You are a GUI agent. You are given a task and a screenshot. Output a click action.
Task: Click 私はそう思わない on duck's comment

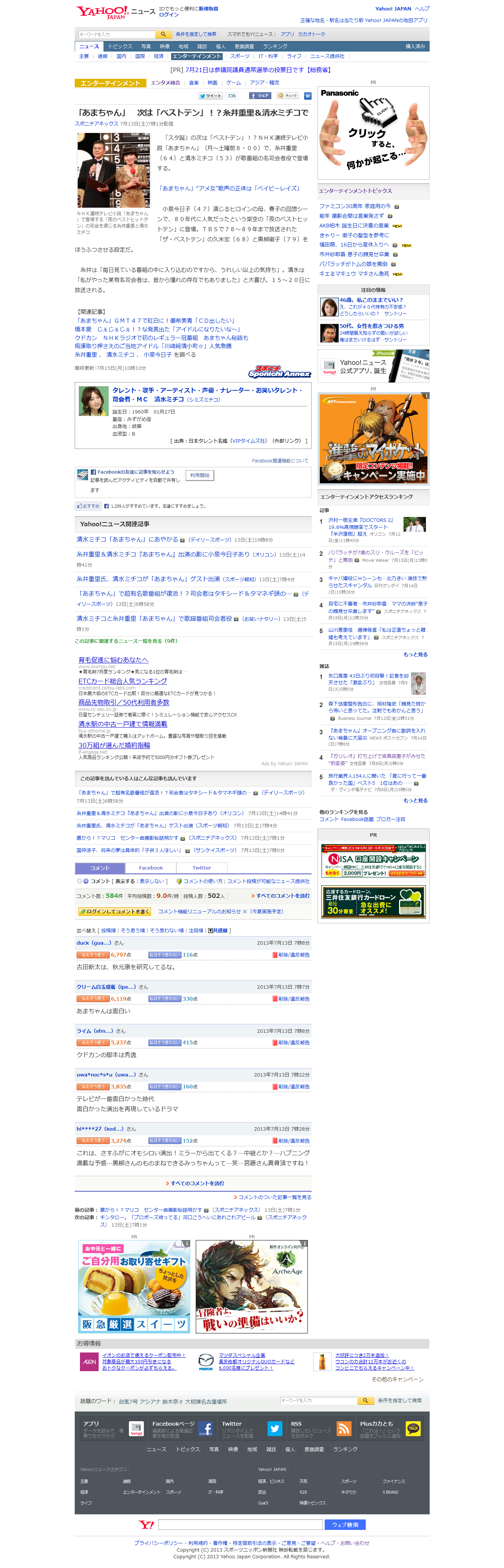click(x=164, y=954)
